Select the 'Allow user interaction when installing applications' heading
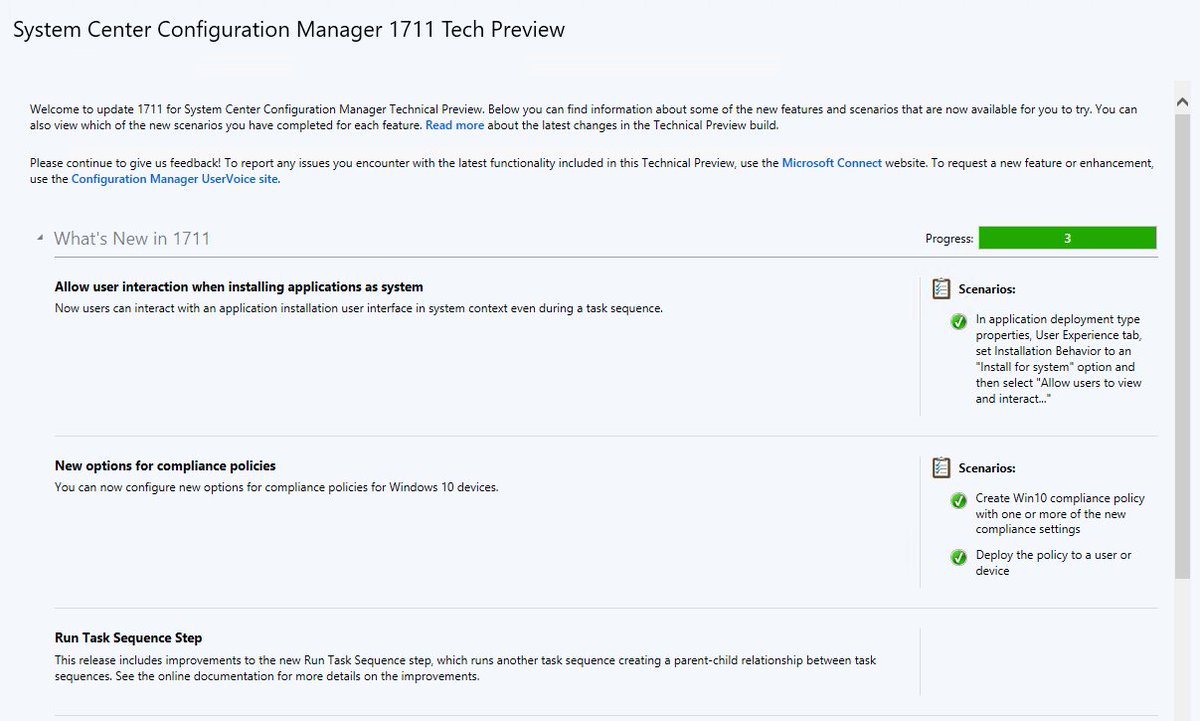This screenshot has height=721, width=1200. coord(239,287)
